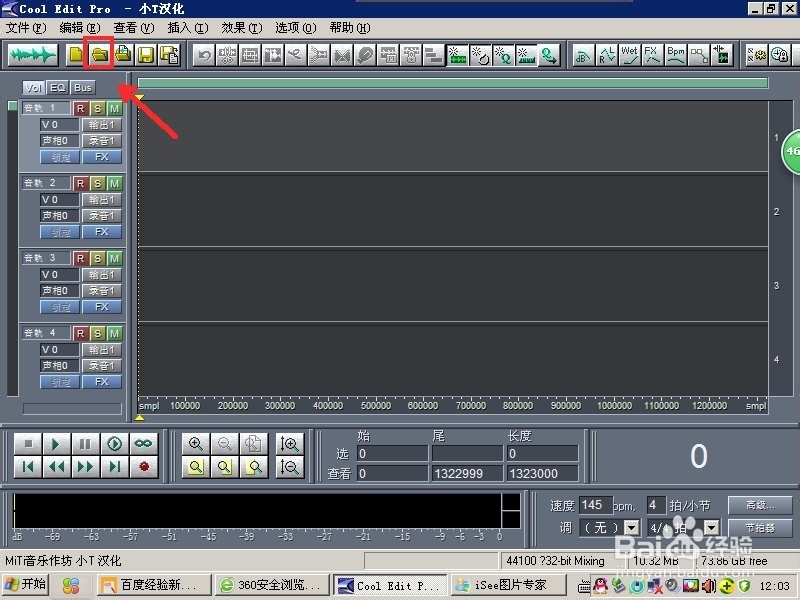Screen dimensions: 800x600
Task: Click the Play Looped infinity button
Action: point(143,443)
